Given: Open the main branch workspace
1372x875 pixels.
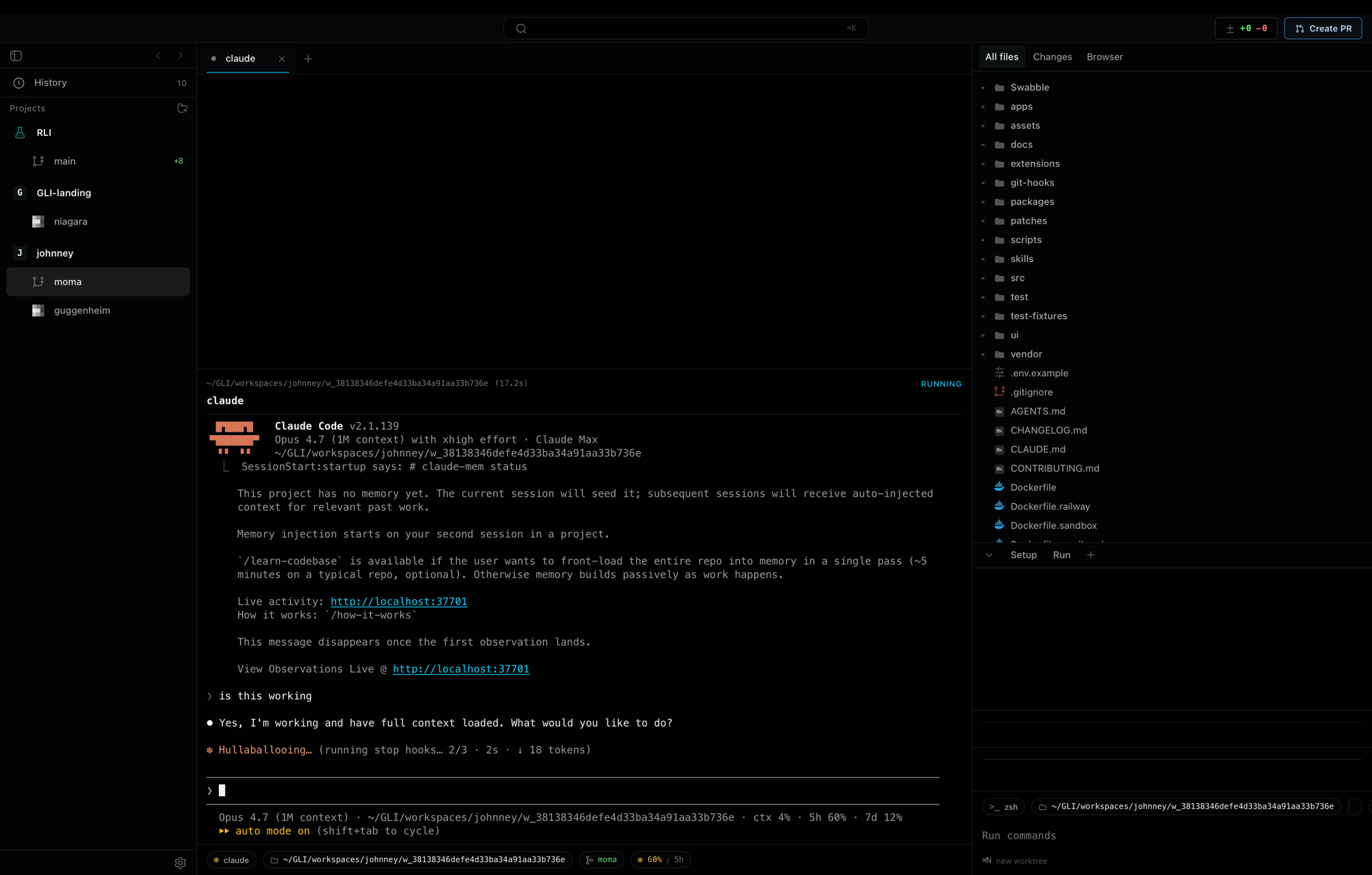Looking at the screenshot, I should click(98, 161).
